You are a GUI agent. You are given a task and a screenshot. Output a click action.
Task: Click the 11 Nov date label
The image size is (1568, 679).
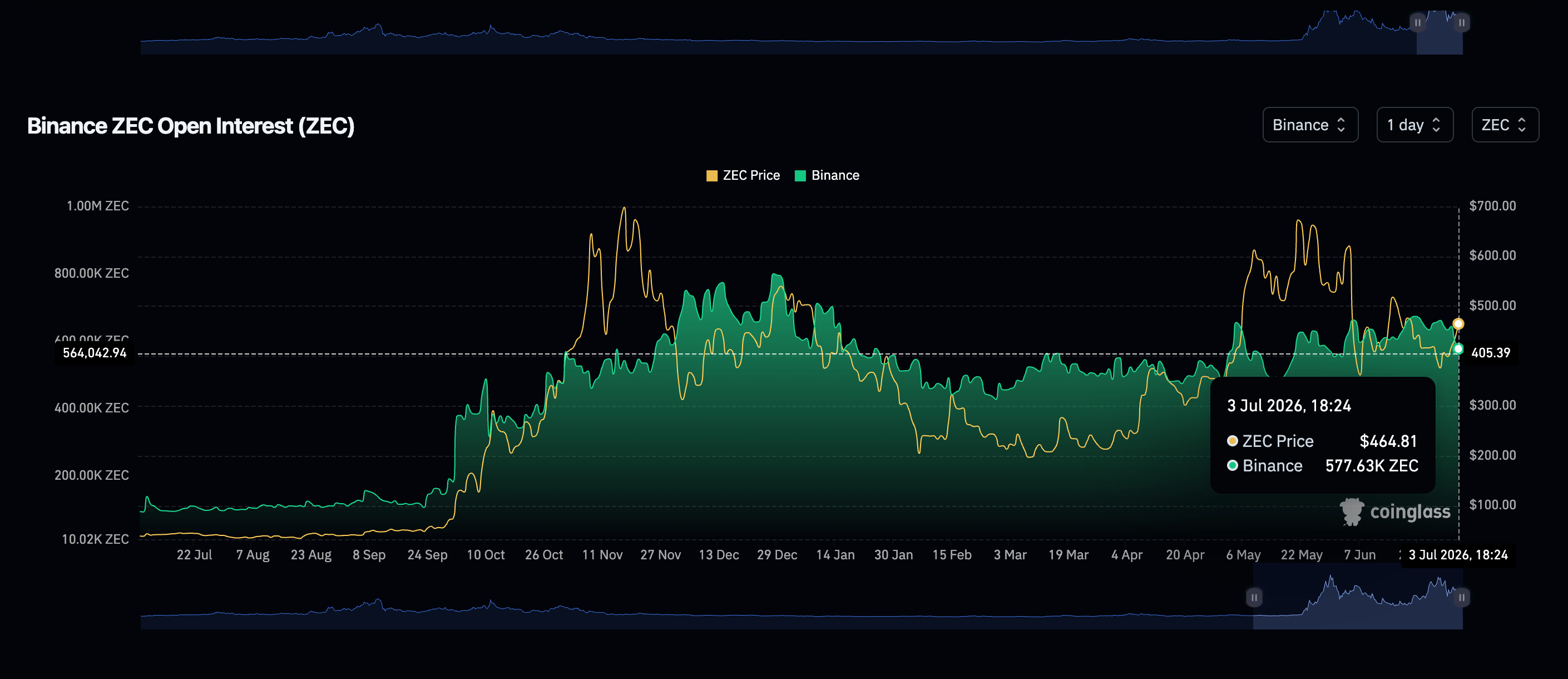coord(602,555)
